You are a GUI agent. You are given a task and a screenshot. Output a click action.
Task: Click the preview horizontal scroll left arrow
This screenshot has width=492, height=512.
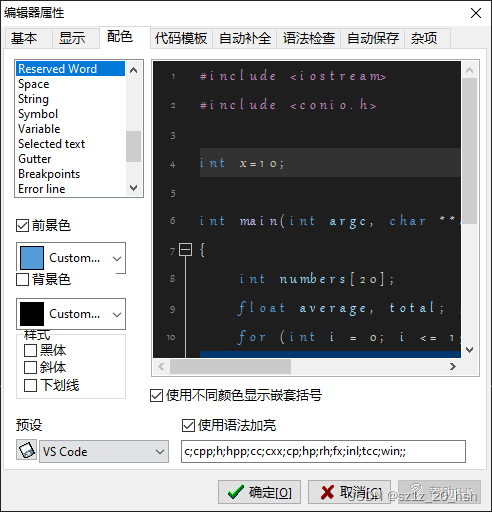(161, 367)
